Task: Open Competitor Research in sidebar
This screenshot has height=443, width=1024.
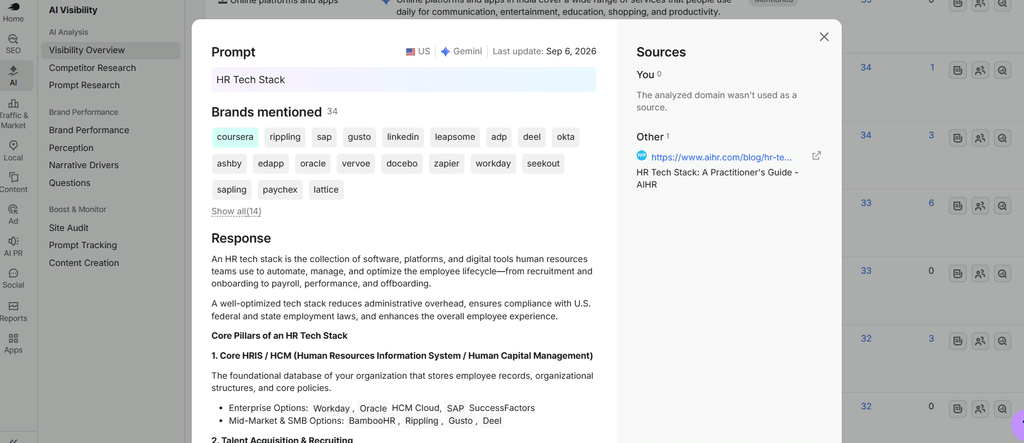Action: (92, 68)
